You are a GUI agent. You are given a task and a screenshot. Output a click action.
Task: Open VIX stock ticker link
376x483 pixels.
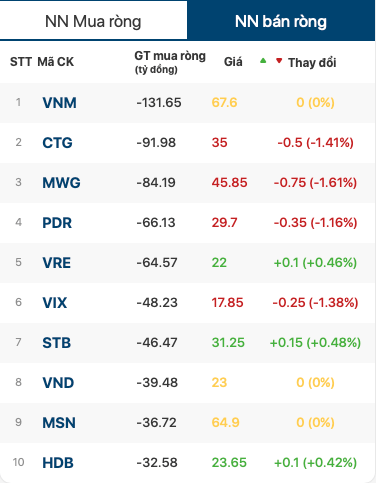(55, 303)
